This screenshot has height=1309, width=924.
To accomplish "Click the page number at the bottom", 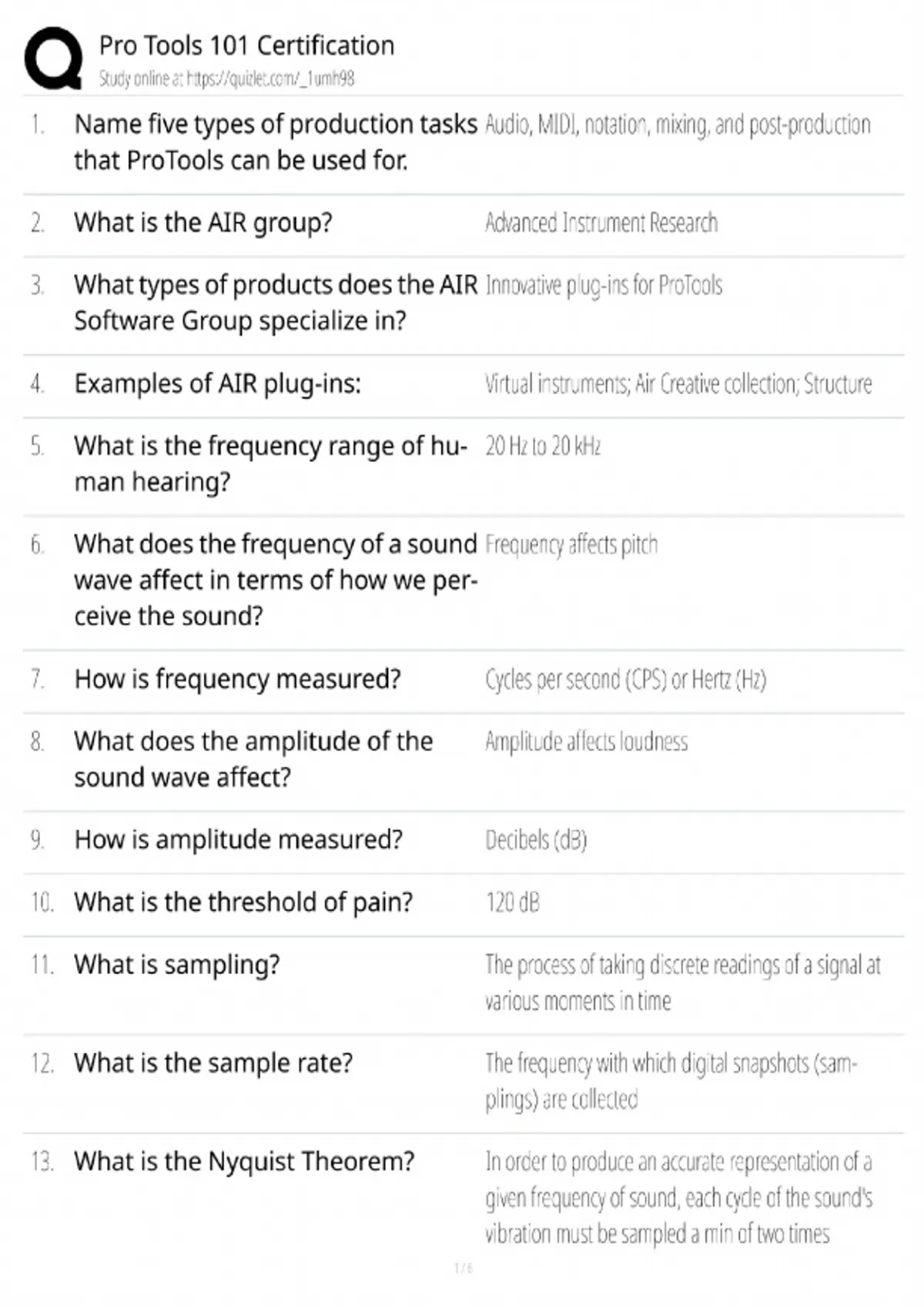I will 463,1268.
